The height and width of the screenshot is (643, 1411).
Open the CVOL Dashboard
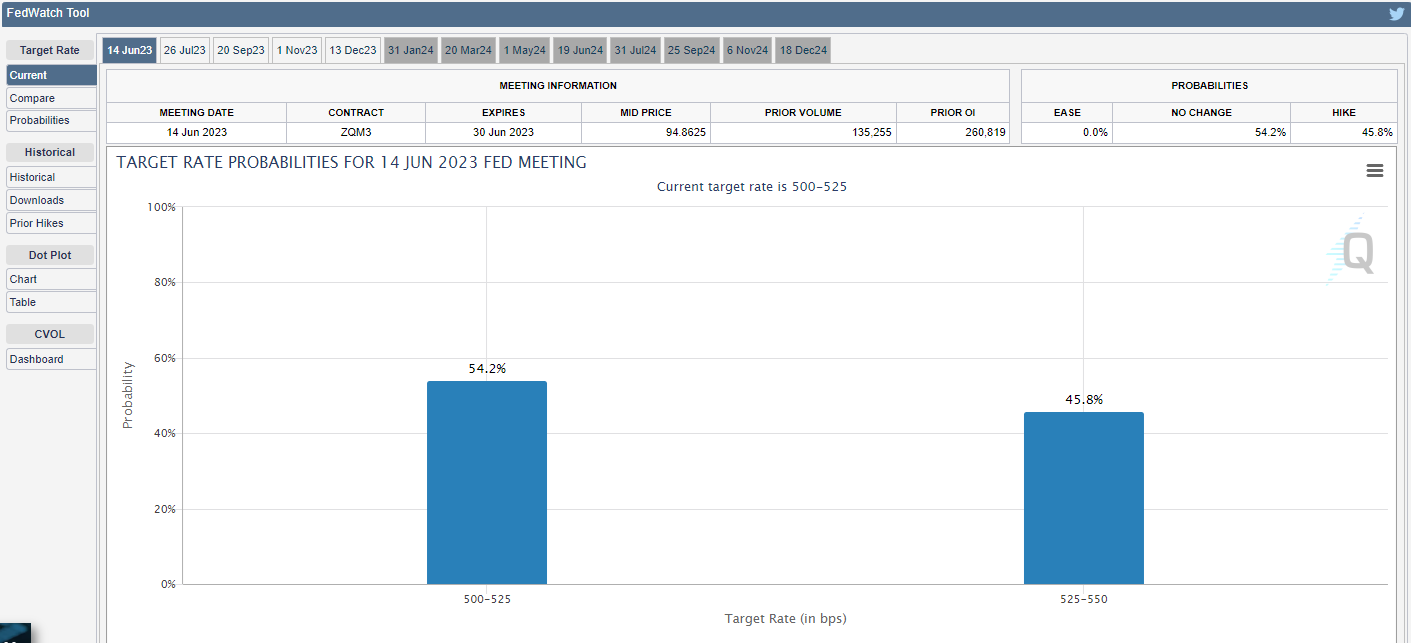pyautogui.click(x=51, y=359)
